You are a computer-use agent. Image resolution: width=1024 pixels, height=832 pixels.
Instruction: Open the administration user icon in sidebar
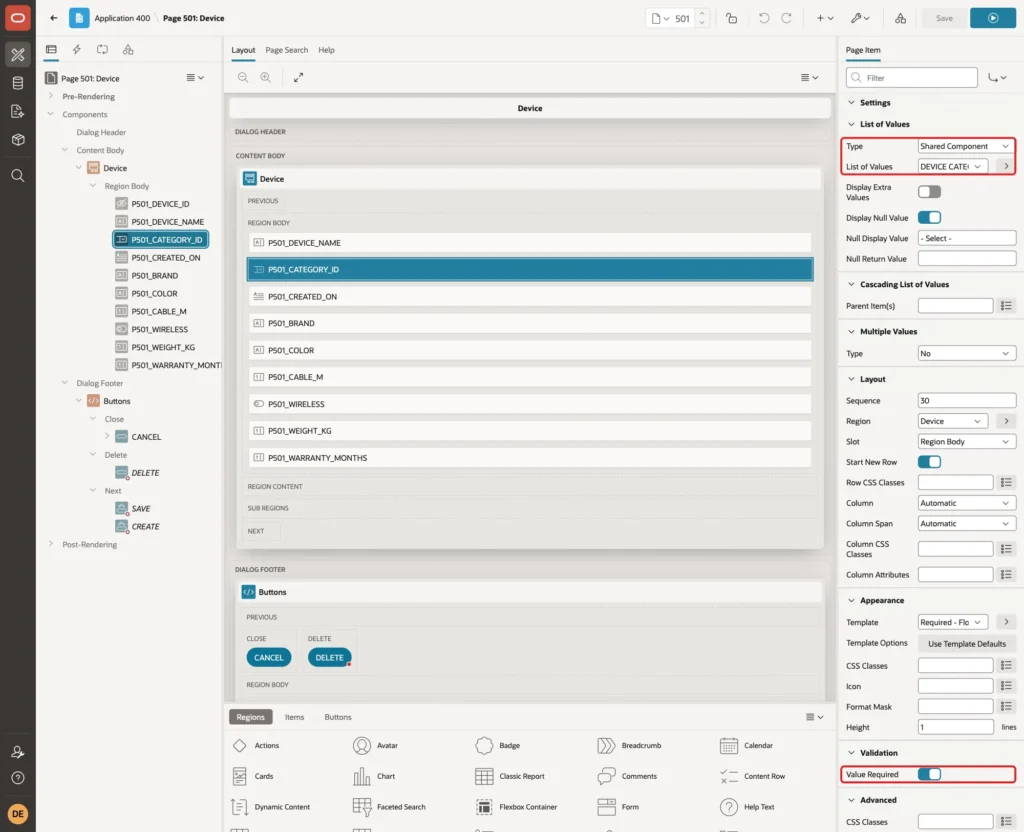18,752
